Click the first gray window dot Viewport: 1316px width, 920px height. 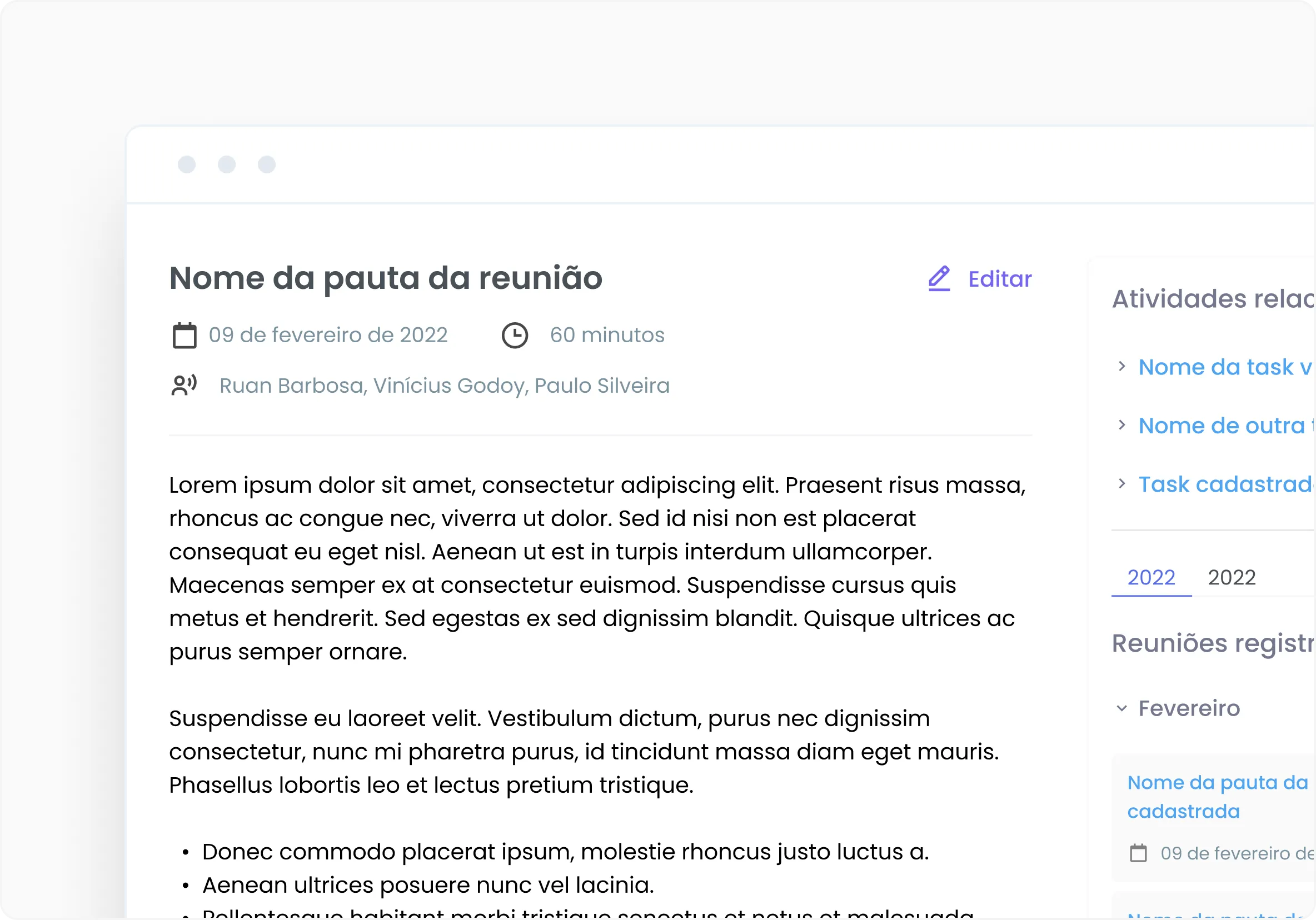187,164
